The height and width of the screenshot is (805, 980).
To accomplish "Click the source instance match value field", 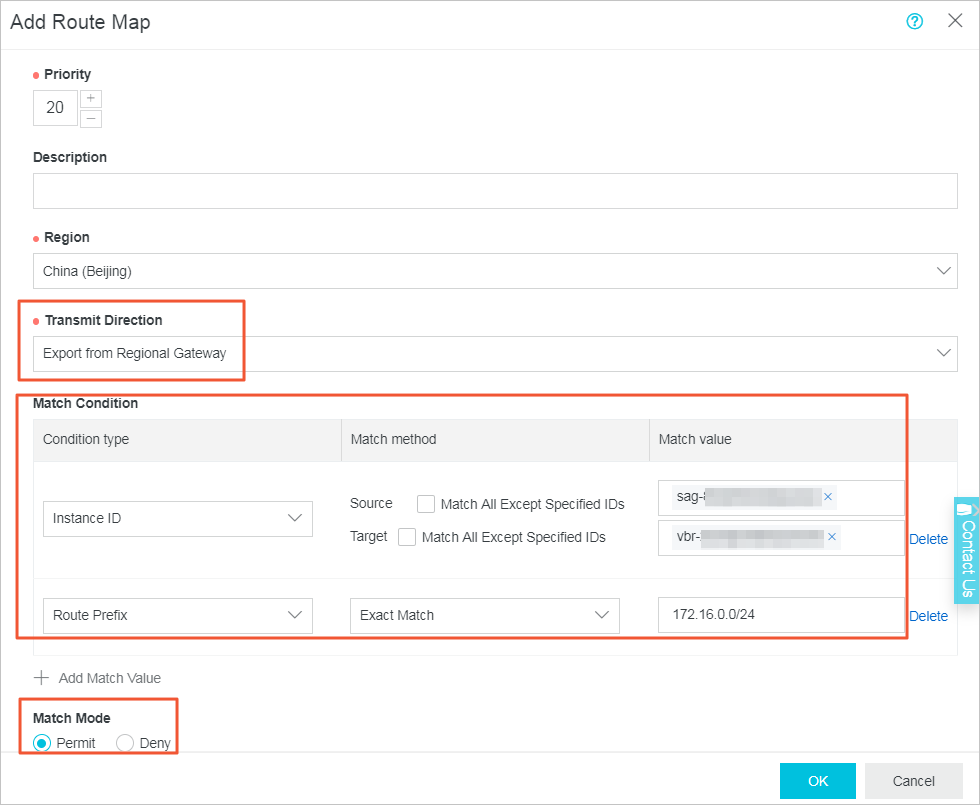I will (x=781, y=498).
